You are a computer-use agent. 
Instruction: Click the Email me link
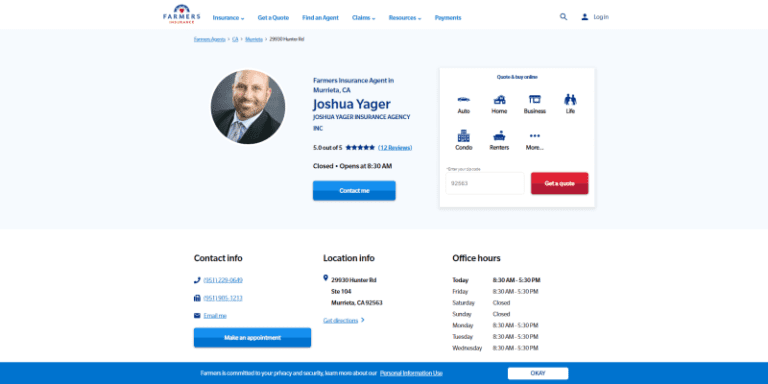pos(215,316)
